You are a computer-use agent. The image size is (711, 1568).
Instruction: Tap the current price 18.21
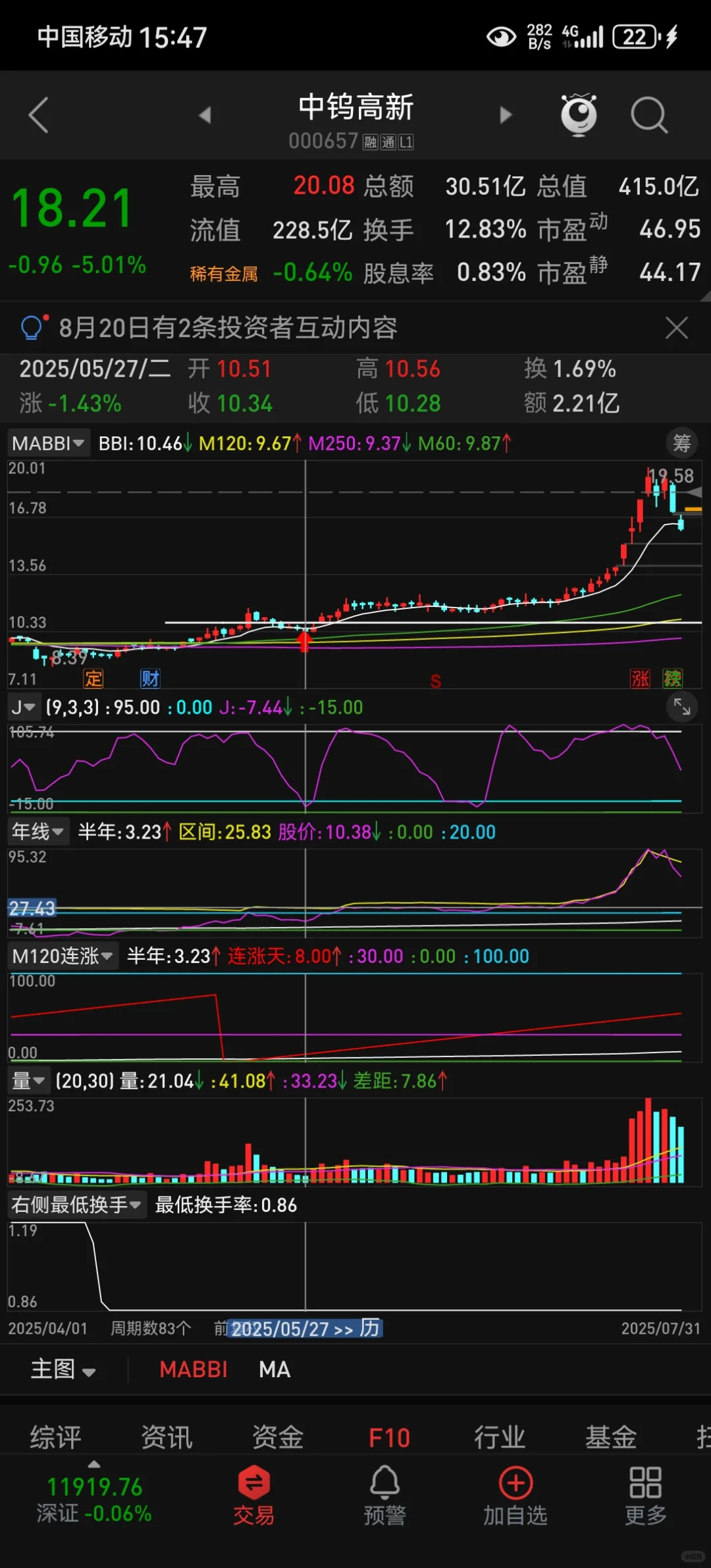tap(72, 209)
